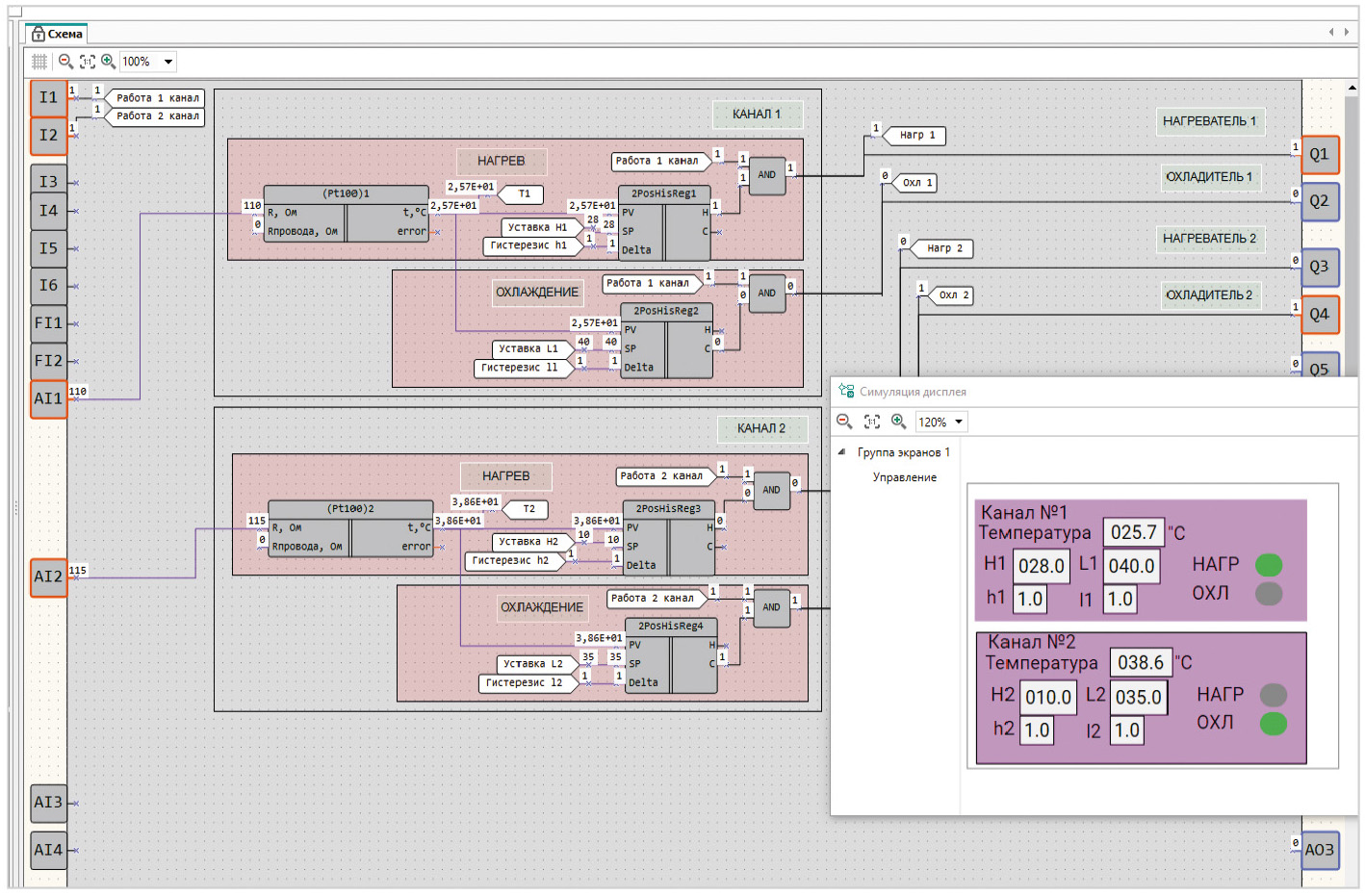
Task: Collapse the Группа экранов 1 tree node
Action: coord(842,452)
